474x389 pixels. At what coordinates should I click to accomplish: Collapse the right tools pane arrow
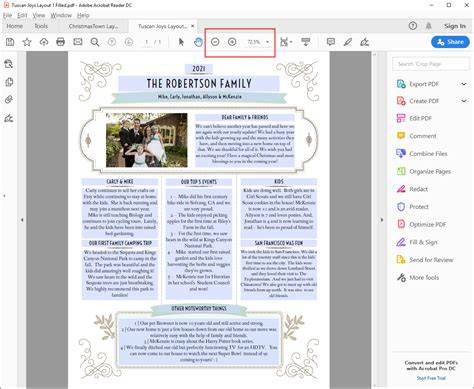(x=382, y=220)
